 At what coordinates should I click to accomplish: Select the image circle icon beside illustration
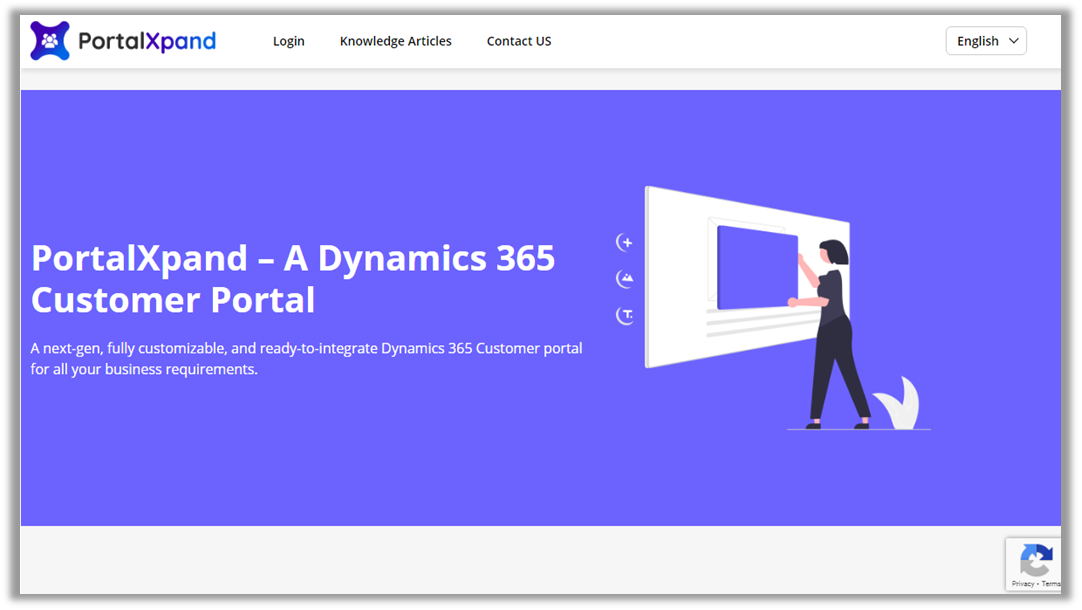[625, 279]
